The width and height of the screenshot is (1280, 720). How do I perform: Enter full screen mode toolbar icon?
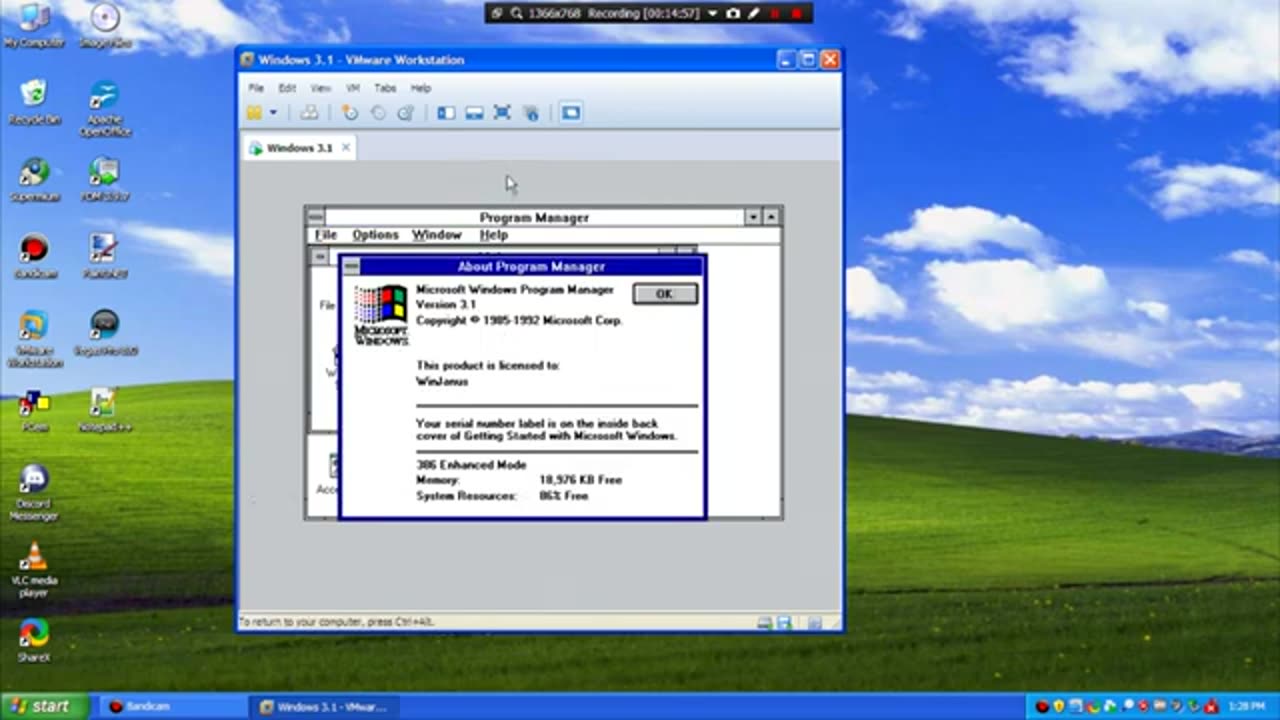click(x=502, y=113)
